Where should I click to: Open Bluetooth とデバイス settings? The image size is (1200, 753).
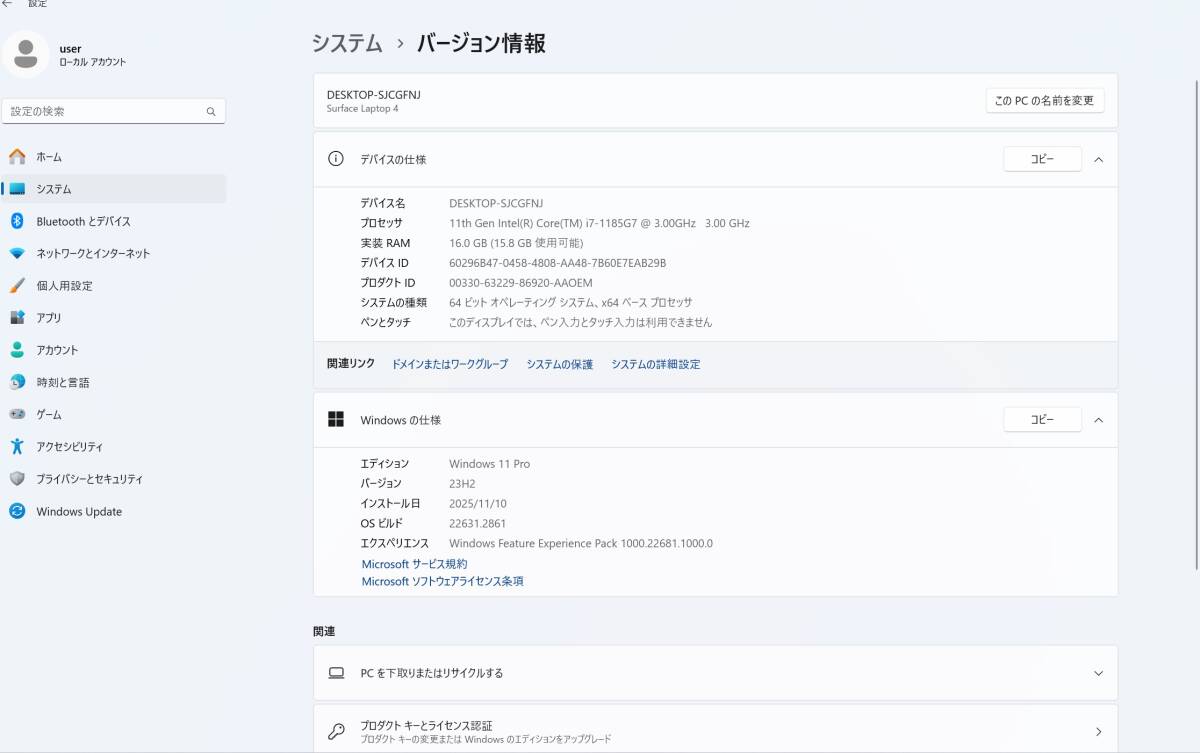coord(114,221)
